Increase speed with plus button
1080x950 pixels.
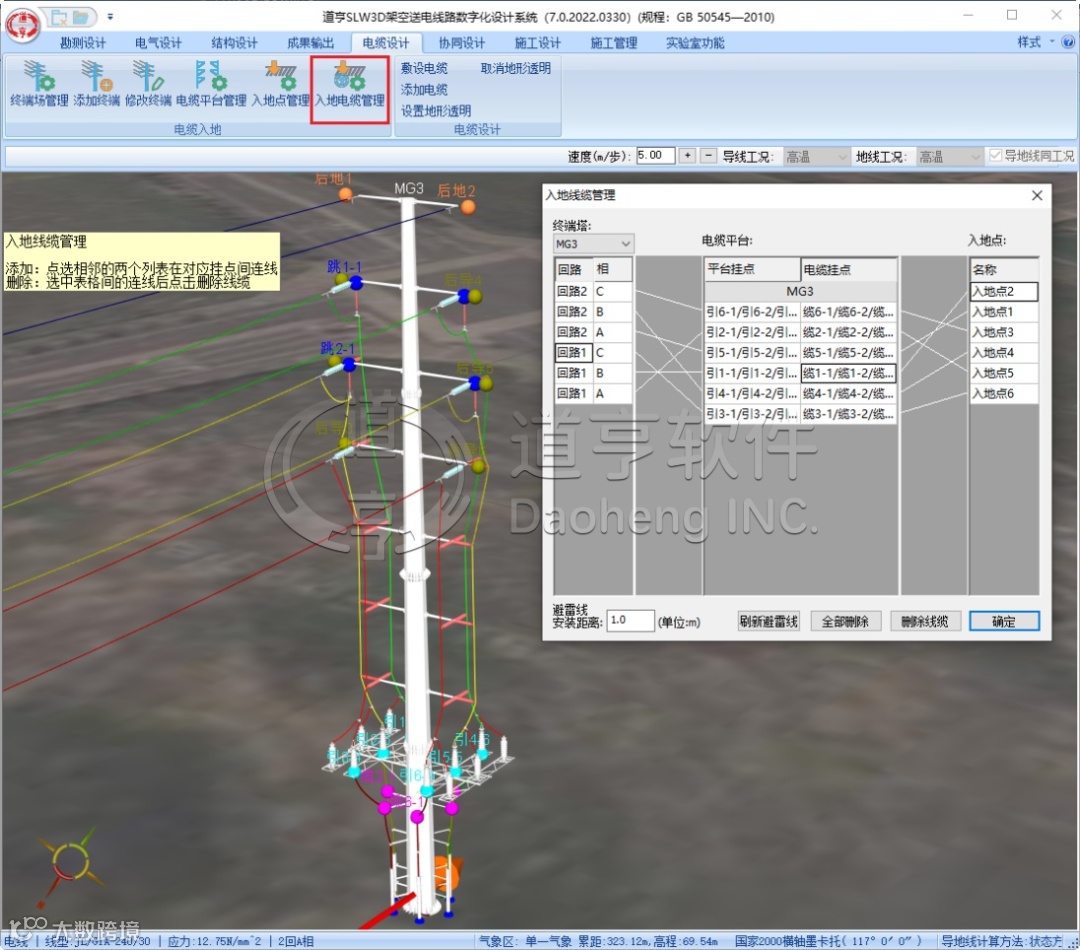coord(687,156)
